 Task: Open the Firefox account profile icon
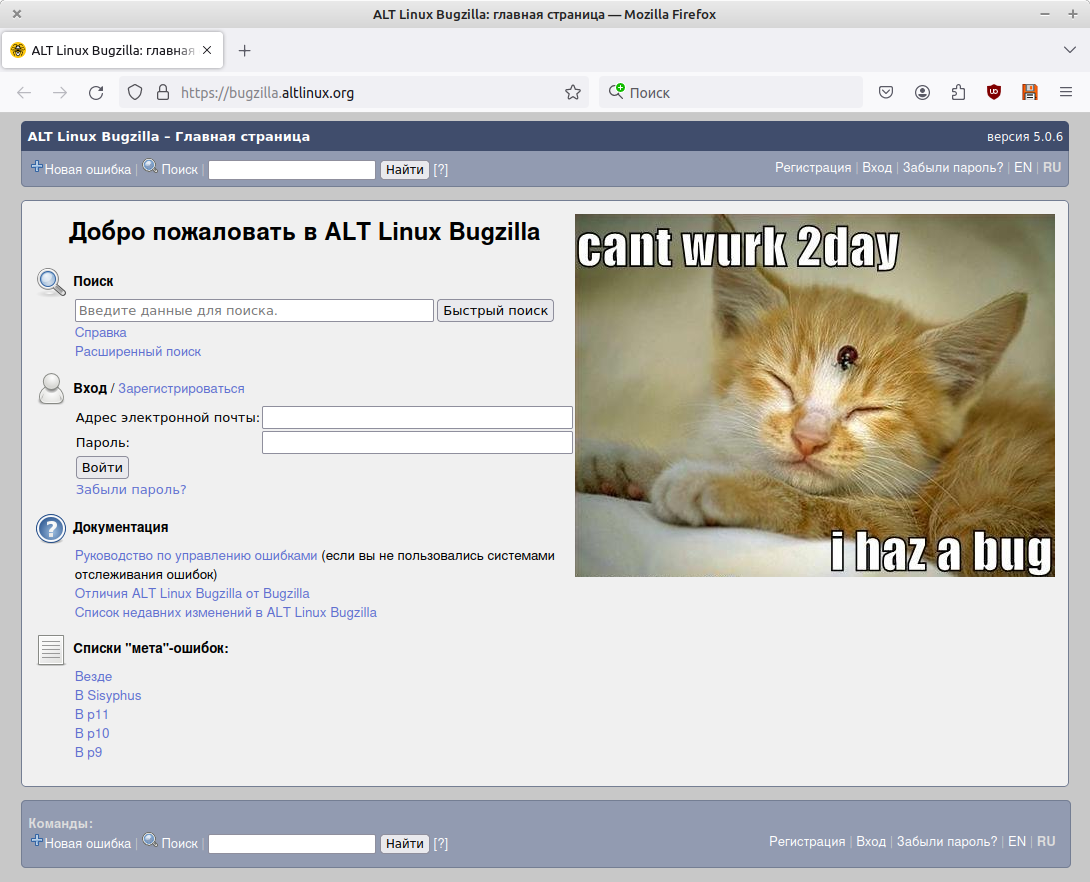click(x=922, y=93)
